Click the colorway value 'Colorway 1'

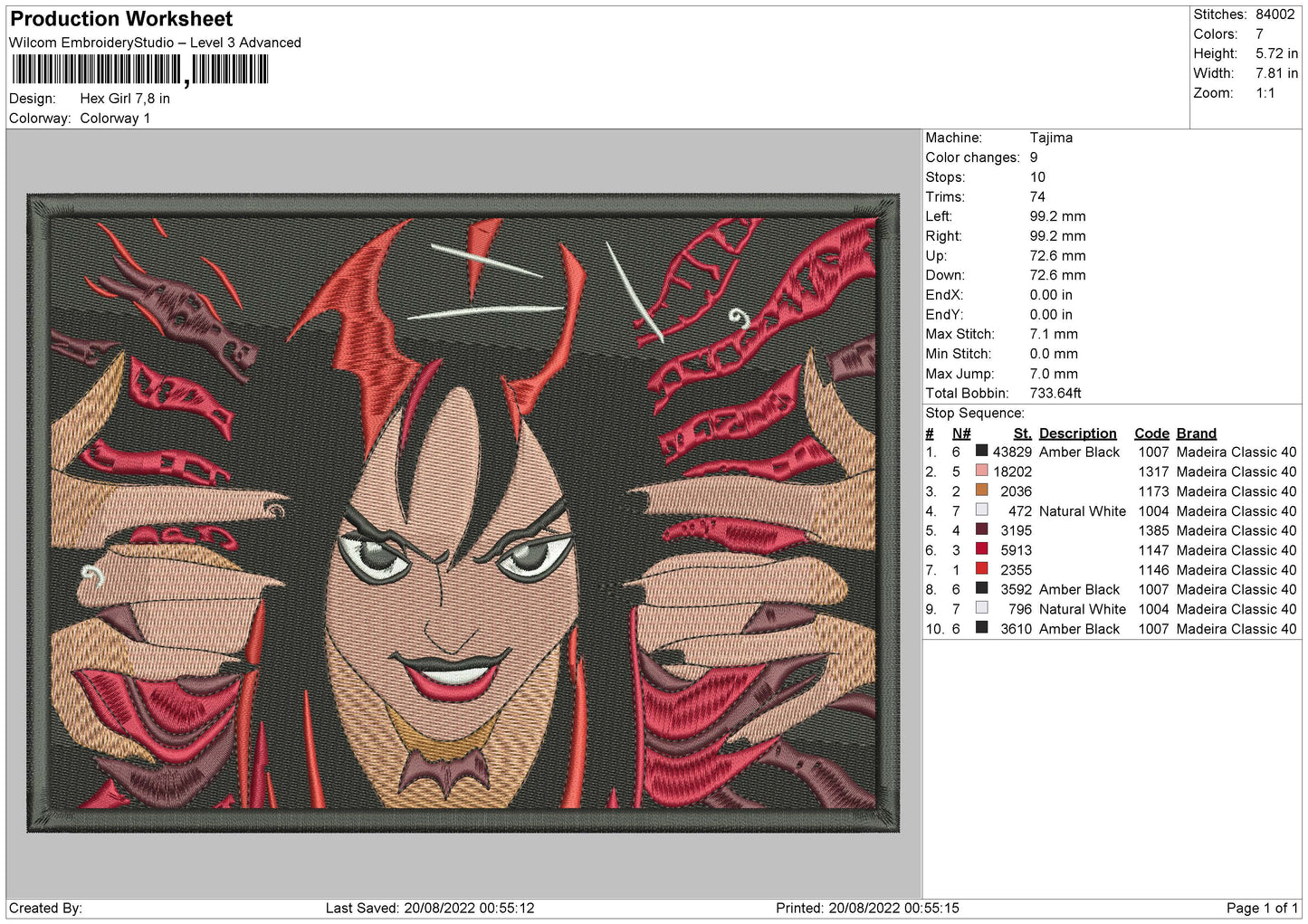tap(115, 119)
